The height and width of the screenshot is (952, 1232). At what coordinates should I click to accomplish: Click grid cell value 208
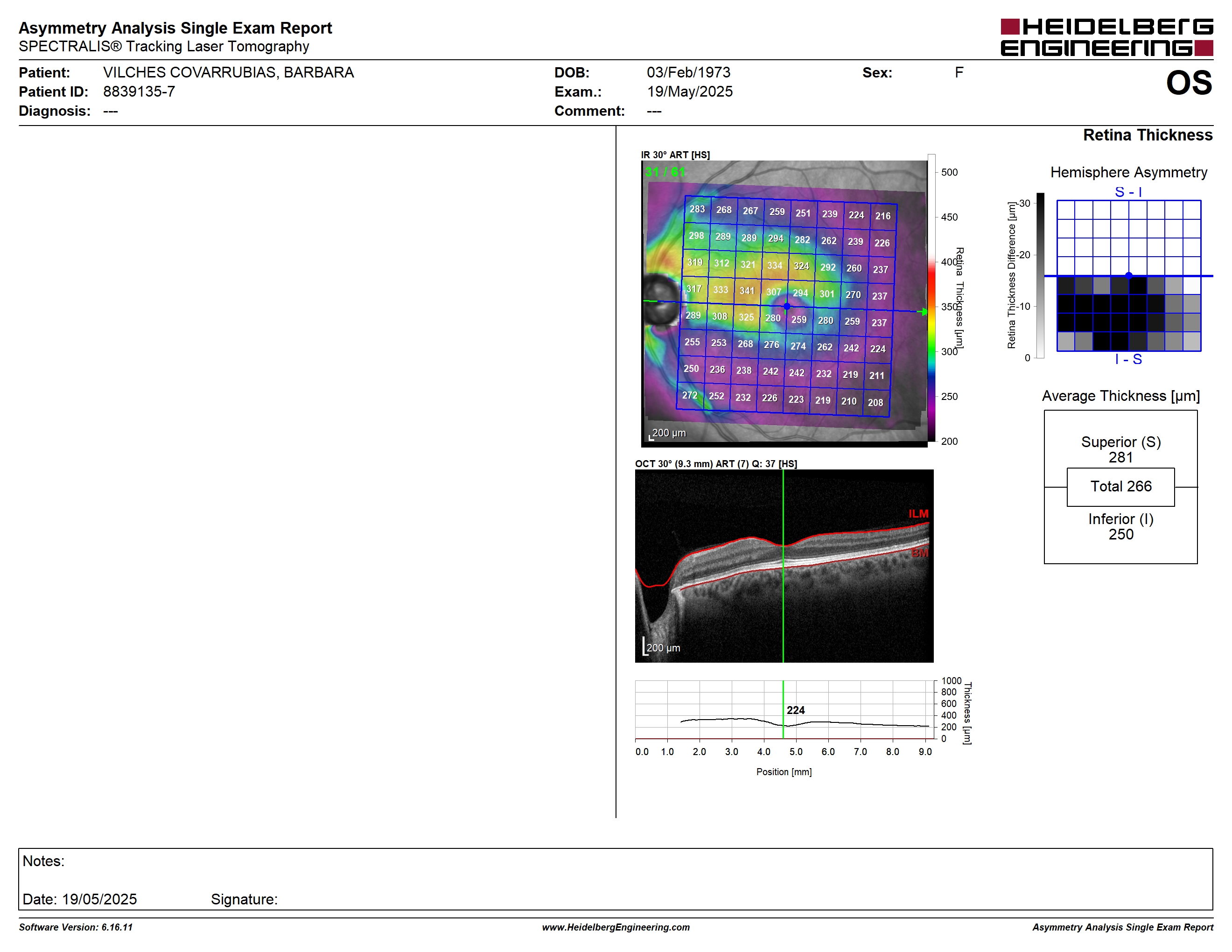(x=875, y=402)
